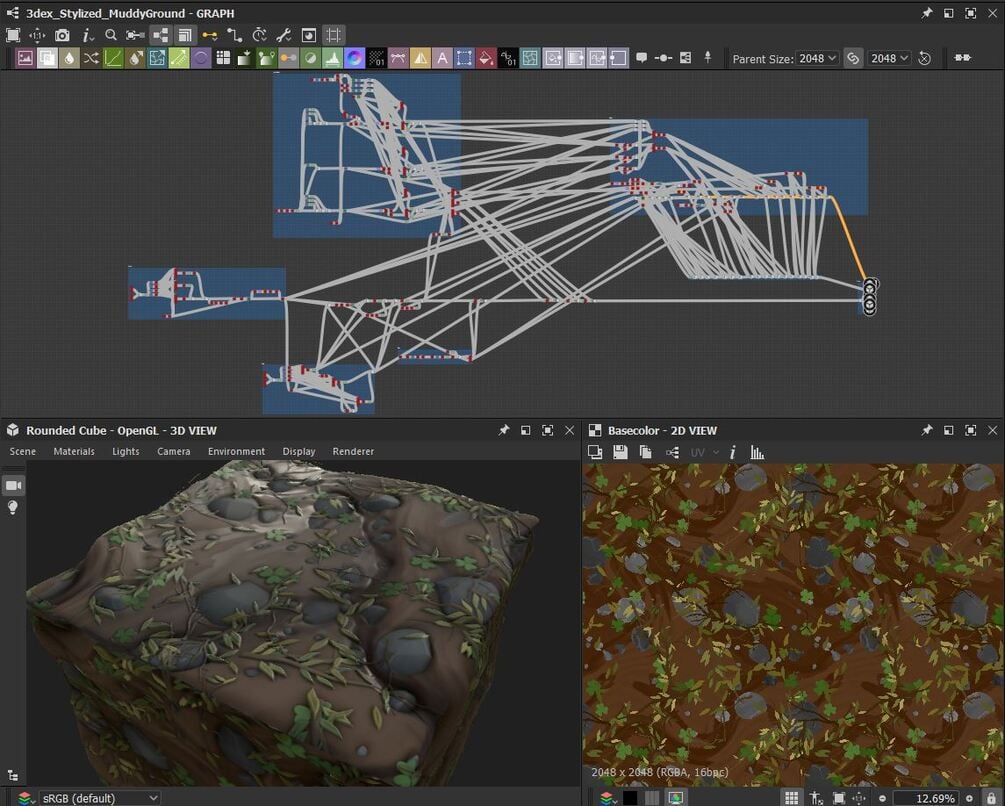Toggle the parent size link button

tap(853, 58)
